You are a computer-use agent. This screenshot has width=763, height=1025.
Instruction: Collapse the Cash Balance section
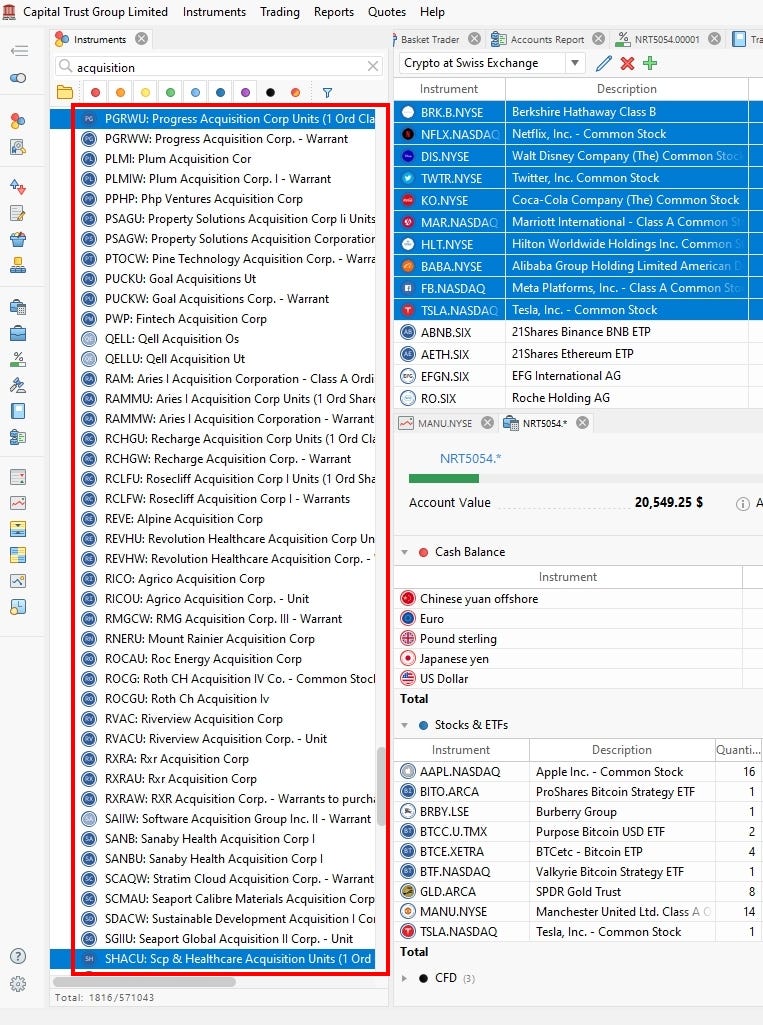(x=405, y=552)
